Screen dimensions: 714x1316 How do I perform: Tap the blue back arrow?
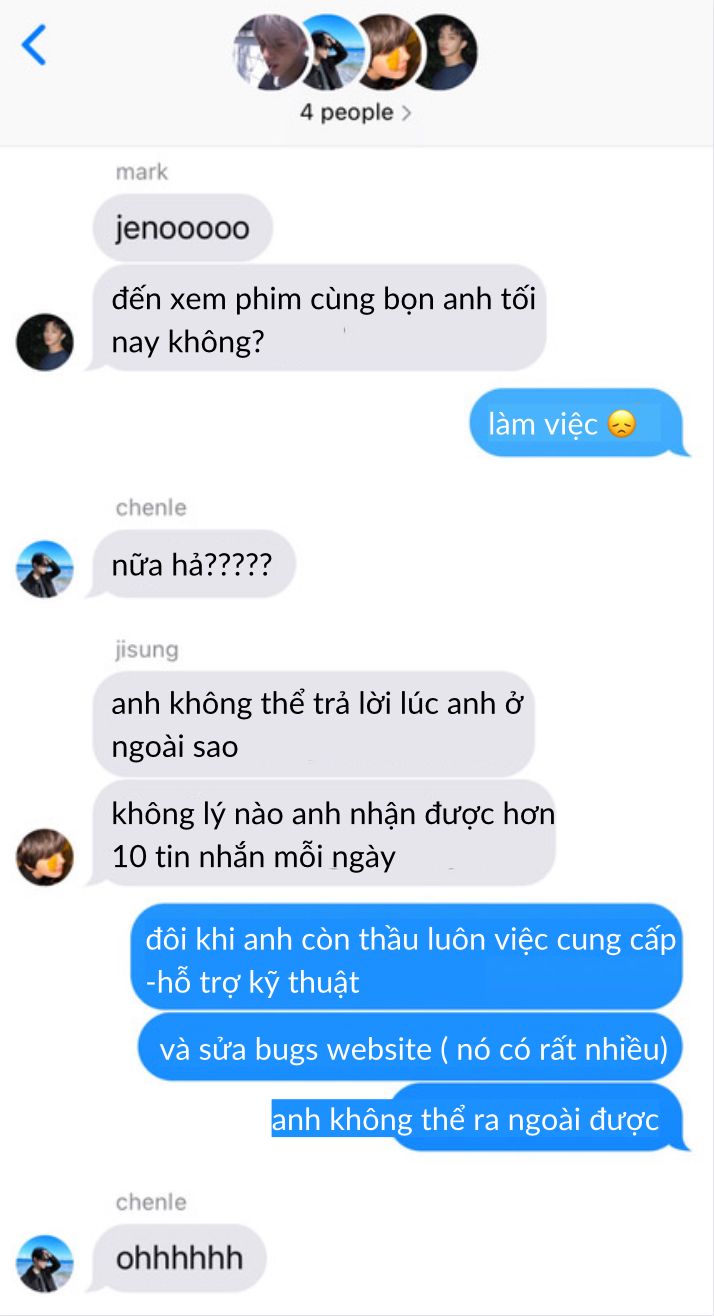coord(34,45)
